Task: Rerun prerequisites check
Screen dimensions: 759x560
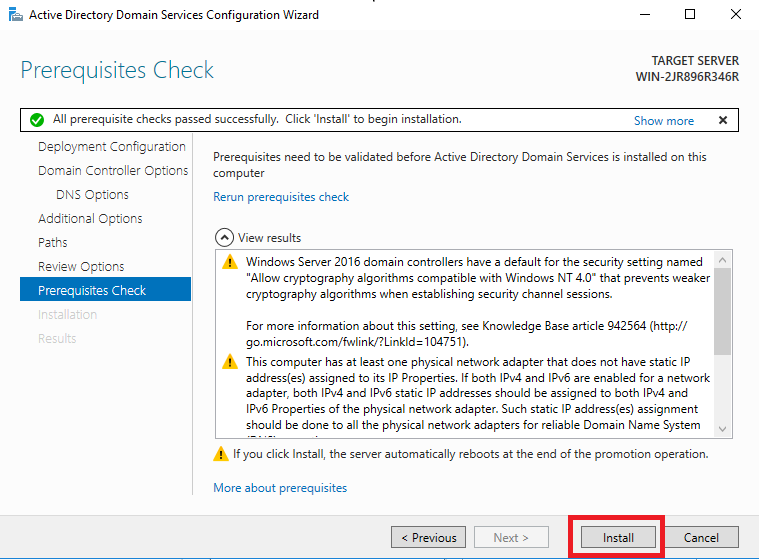Action: (x=281, y=197)
